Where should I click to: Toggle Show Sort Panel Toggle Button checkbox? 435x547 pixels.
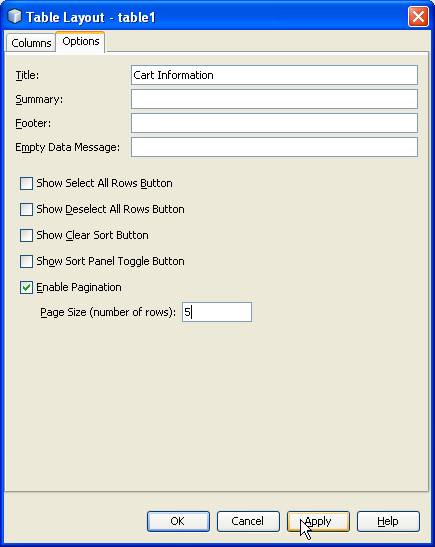point(27,261)
